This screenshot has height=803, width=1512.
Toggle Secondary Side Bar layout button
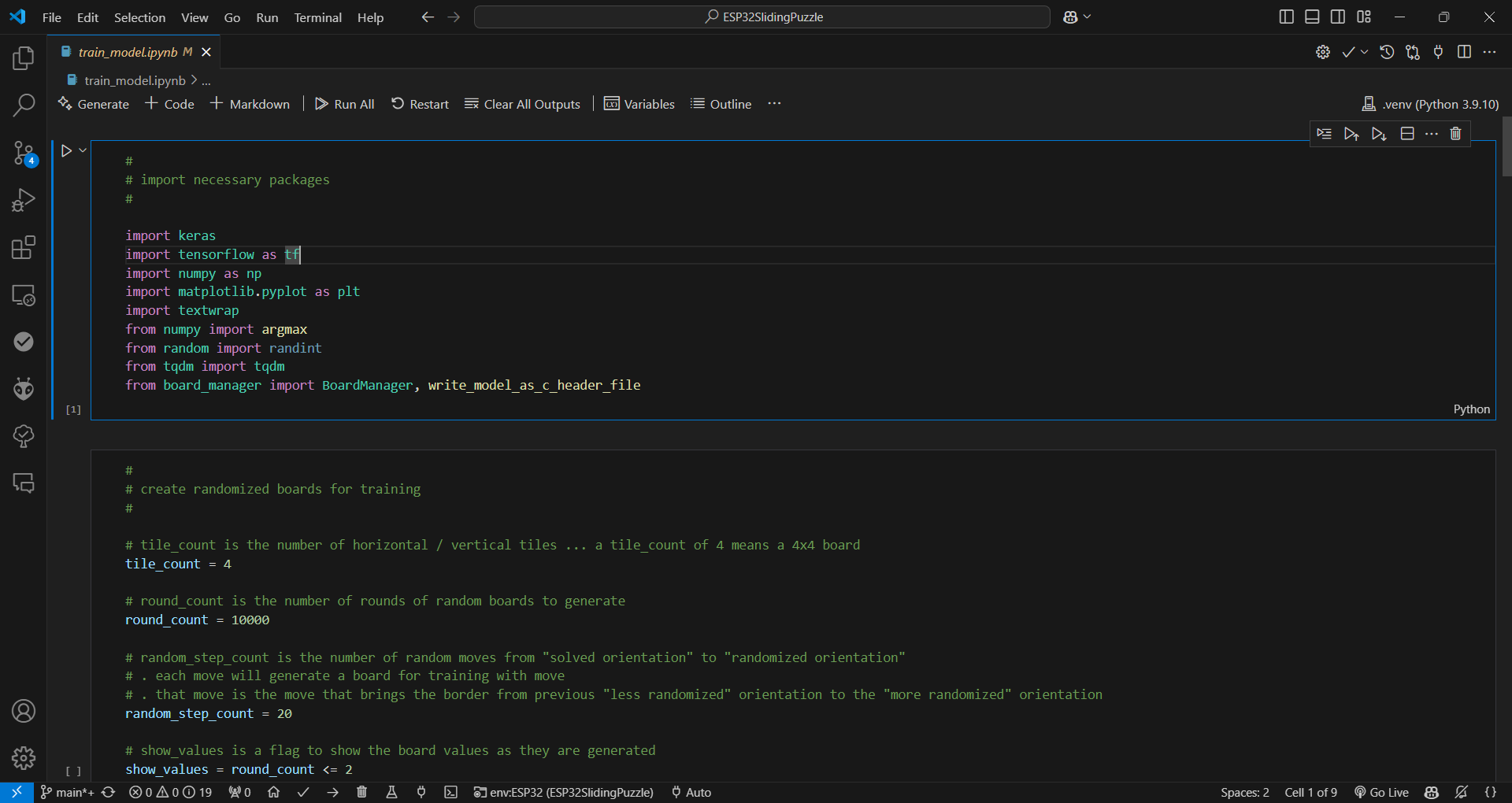[1338, 17]
